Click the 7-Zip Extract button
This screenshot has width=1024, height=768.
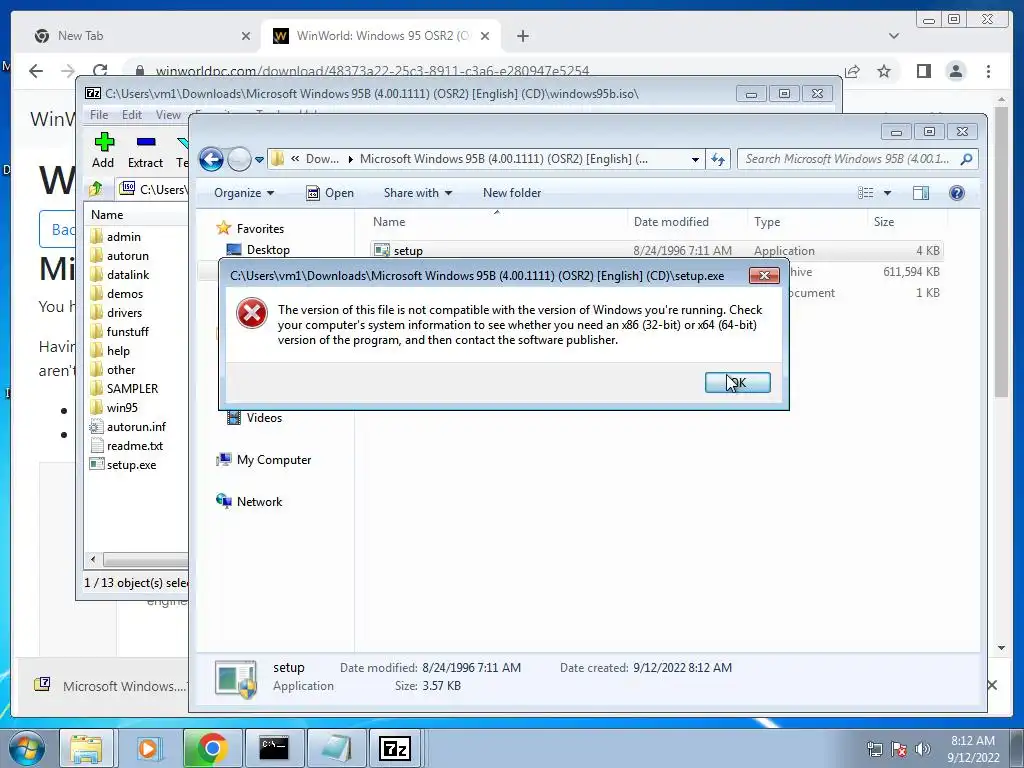145,151
